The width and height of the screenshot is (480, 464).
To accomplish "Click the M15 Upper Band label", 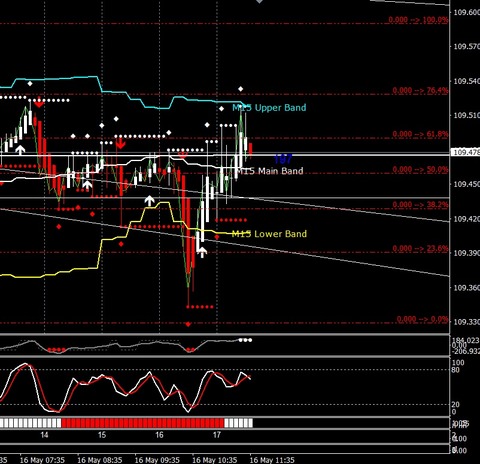I will pos(269,108).
